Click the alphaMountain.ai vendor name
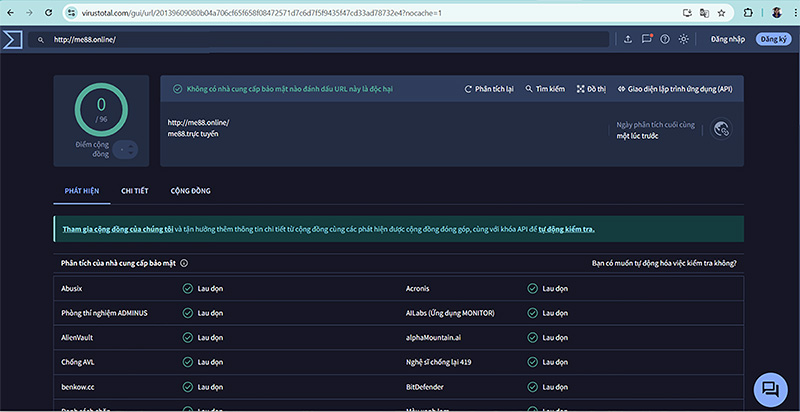Viewport: 800px width, 412px height. [434, 338]
